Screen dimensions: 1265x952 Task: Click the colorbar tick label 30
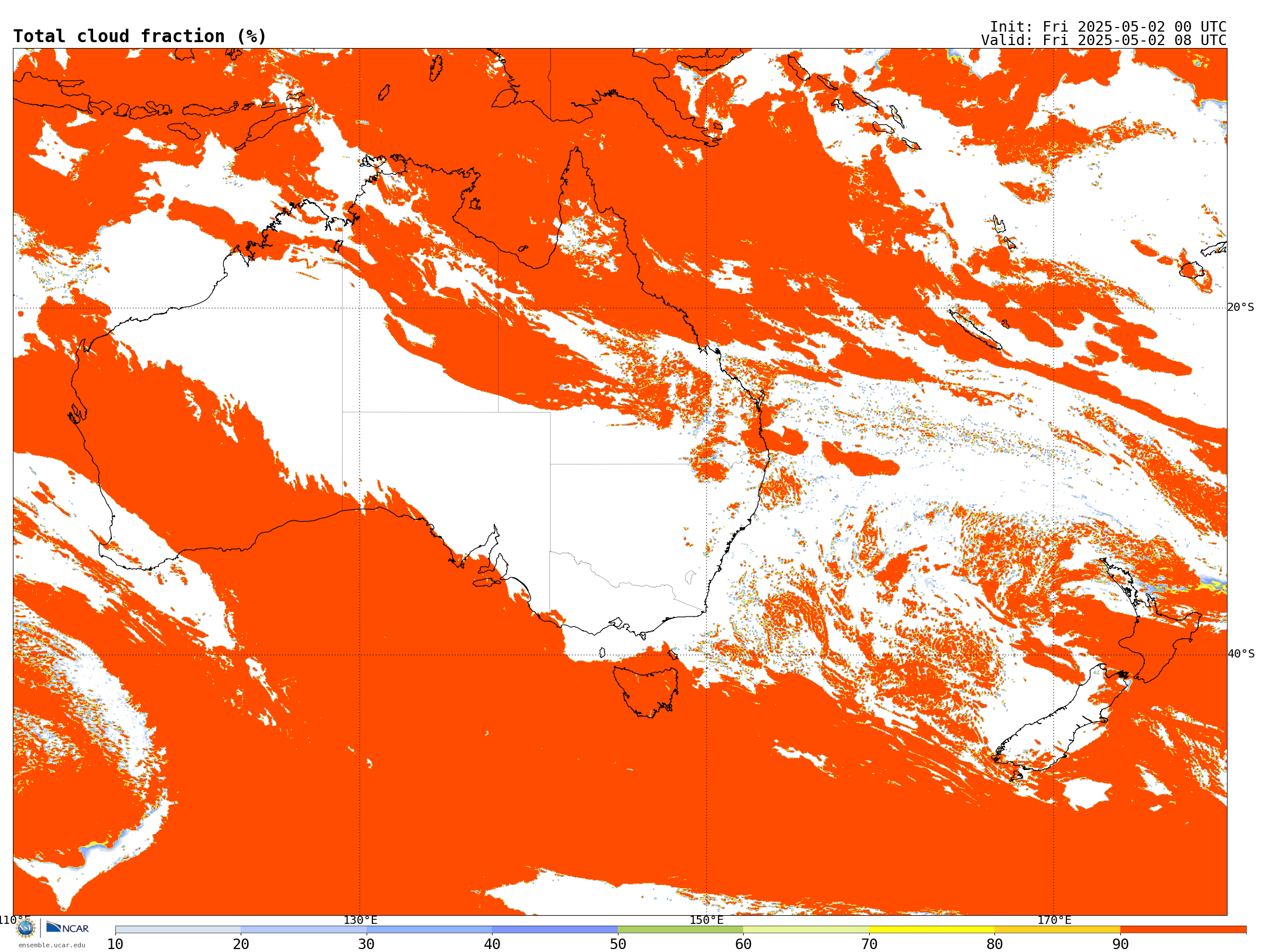coord(367,944)
